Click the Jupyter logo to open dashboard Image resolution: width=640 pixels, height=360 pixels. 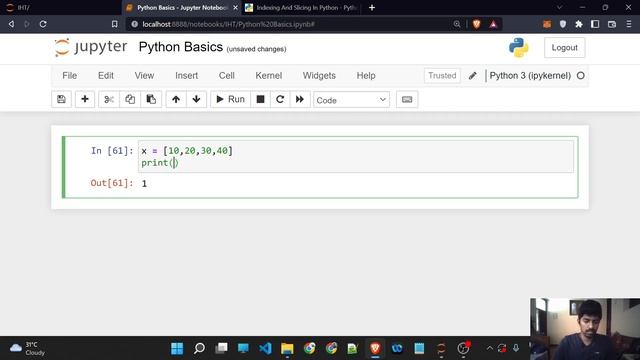pos(91,47)
